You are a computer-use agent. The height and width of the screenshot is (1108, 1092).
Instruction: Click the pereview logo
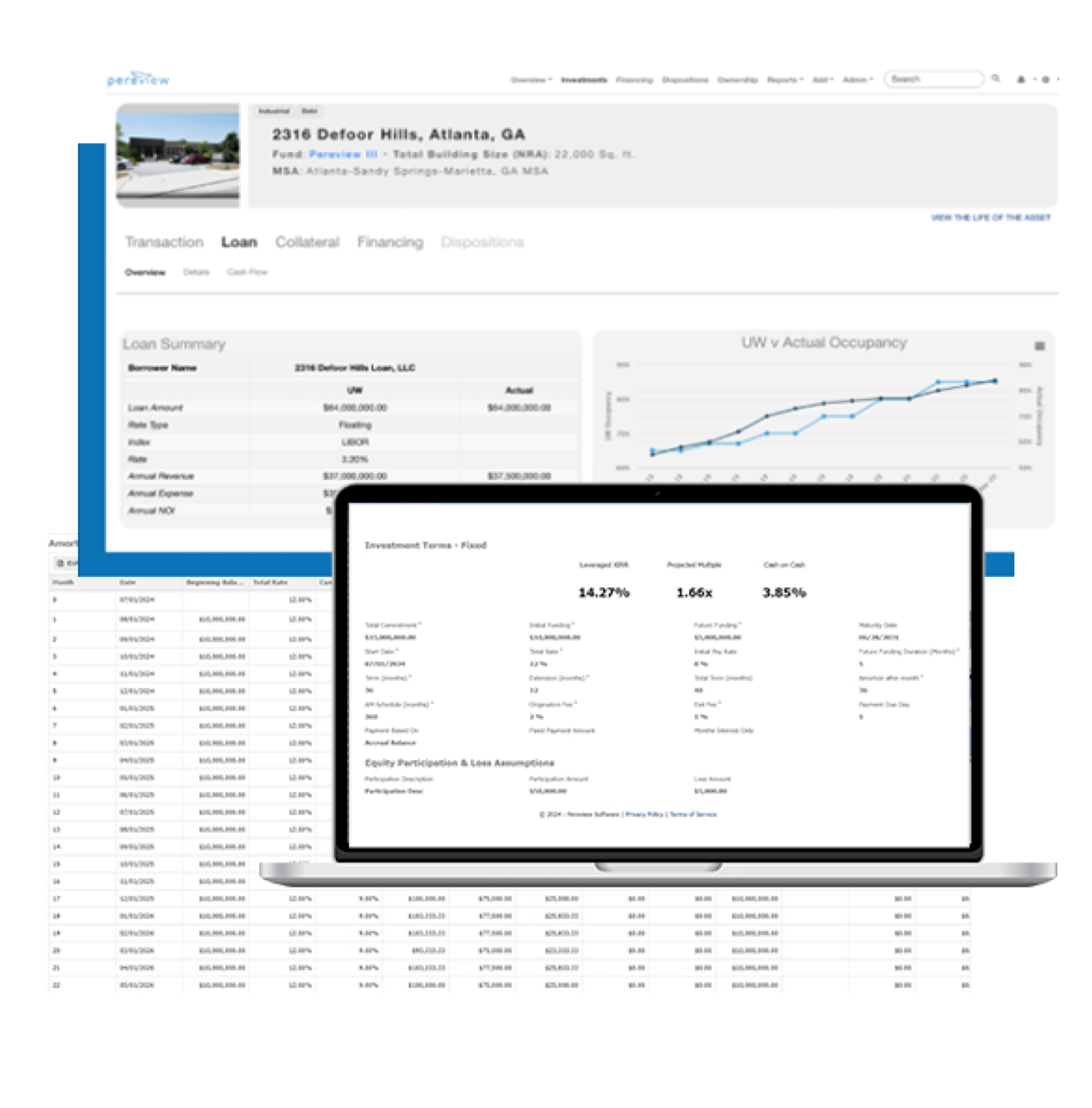pyautogui.click(x=139, y=79)
